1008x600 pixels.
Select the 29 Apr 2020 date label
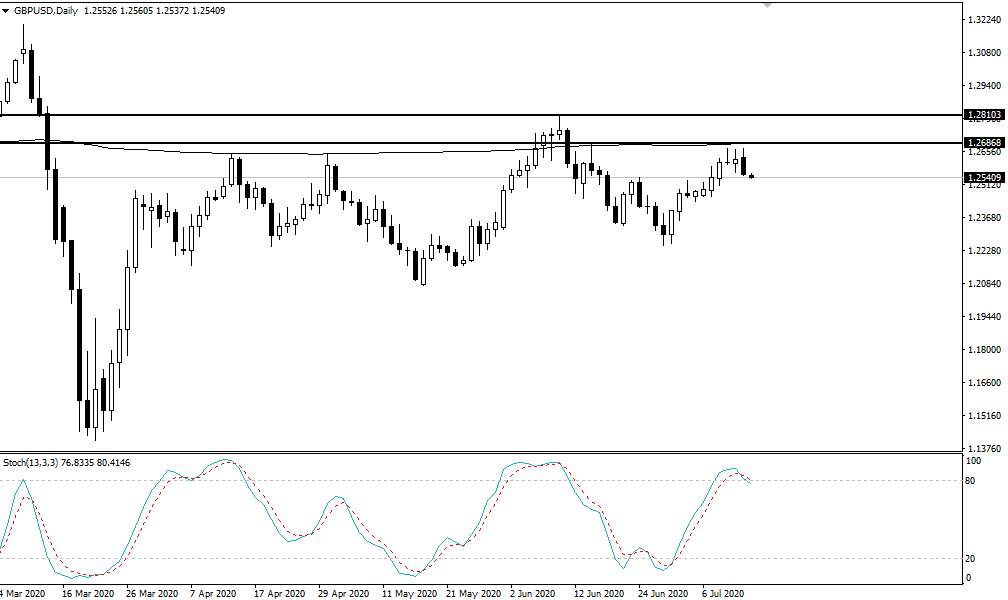343,593
